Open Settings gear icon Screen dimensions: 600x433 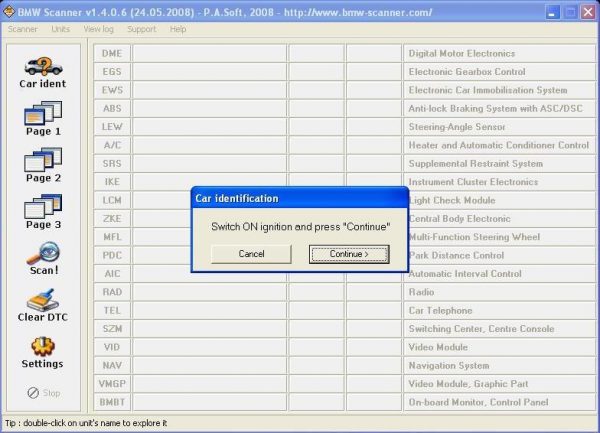[x=43, y=352]
